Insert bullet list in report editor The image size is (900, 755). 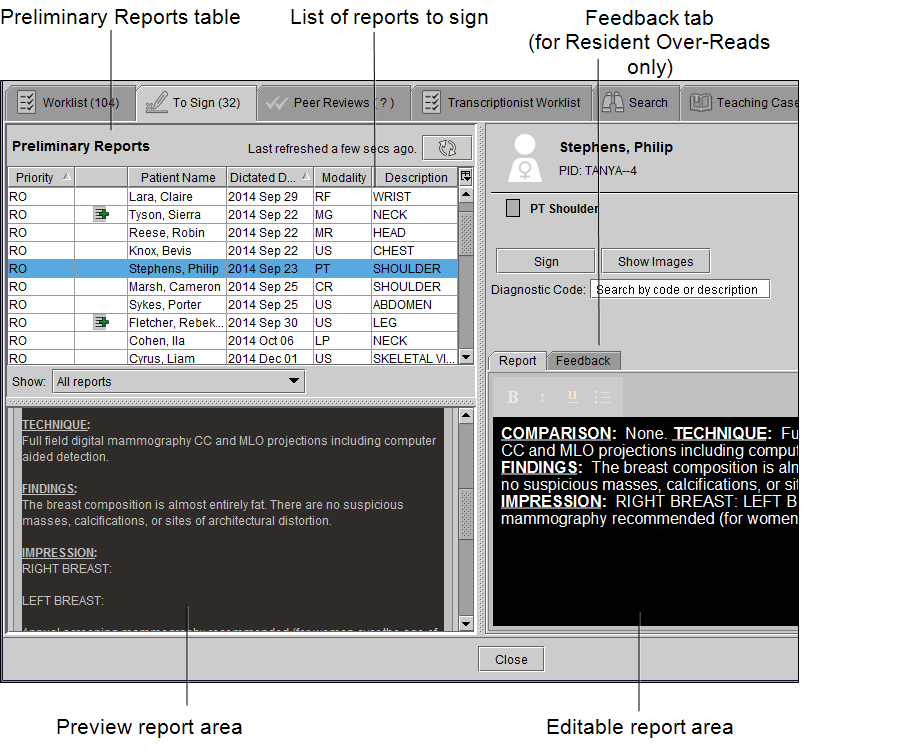pos(602,397)
